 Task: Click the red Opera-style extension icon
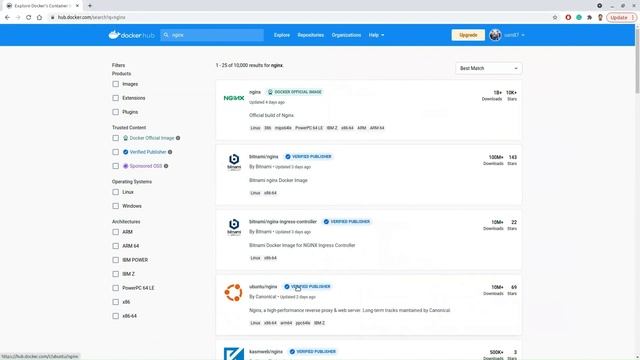click(x=568, y=18)
